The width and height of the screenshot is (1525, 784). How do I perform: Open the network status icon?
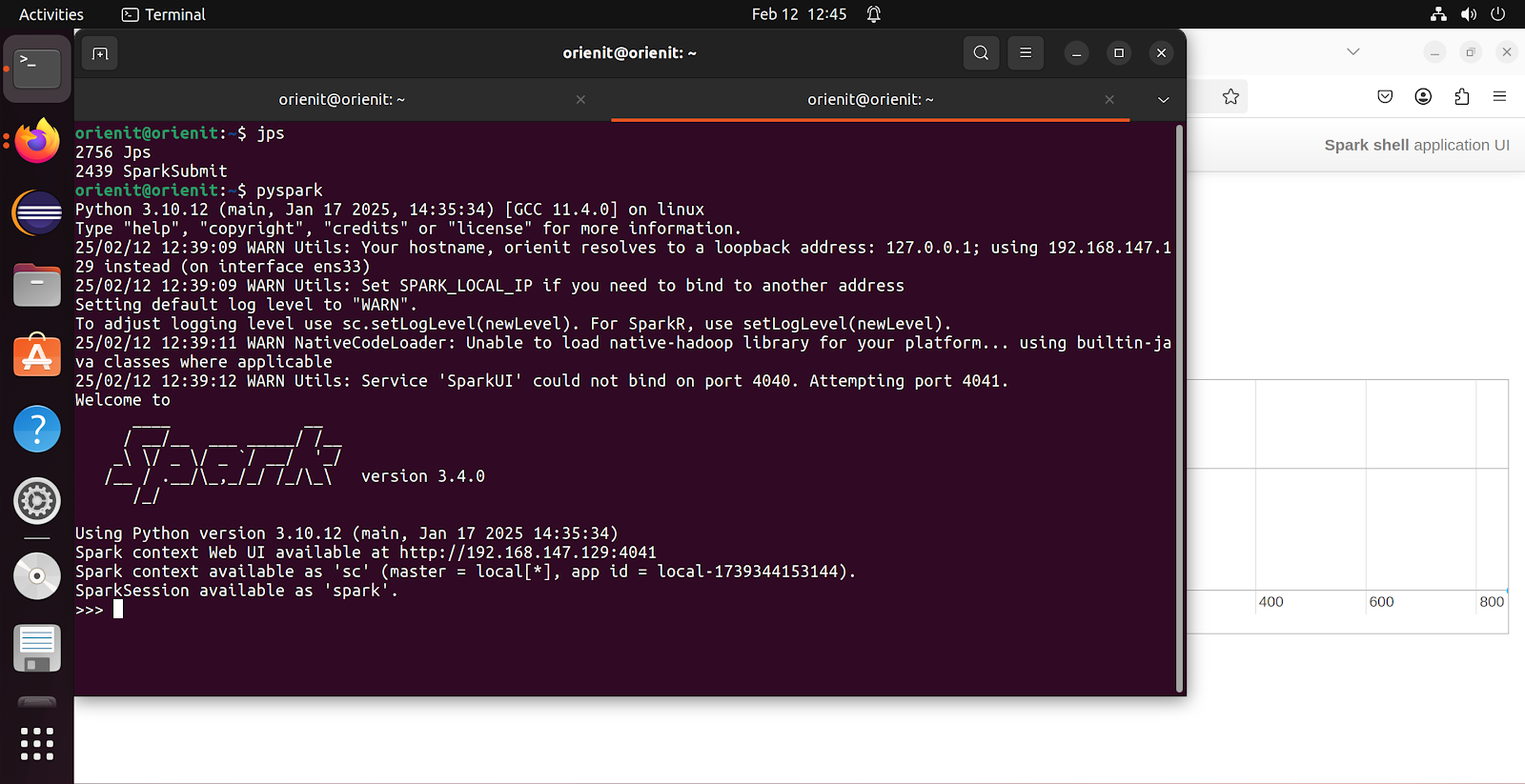[x=1439, y=14]
